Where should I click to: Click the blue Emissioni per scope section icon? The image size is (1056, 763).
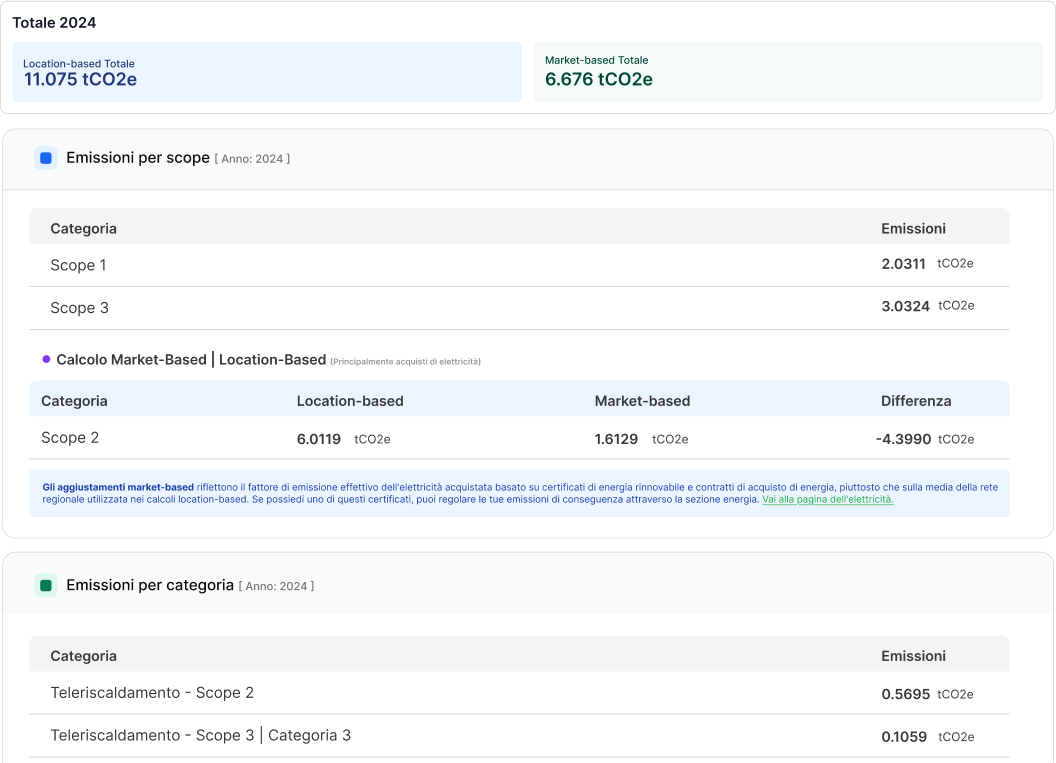(45, 157)
